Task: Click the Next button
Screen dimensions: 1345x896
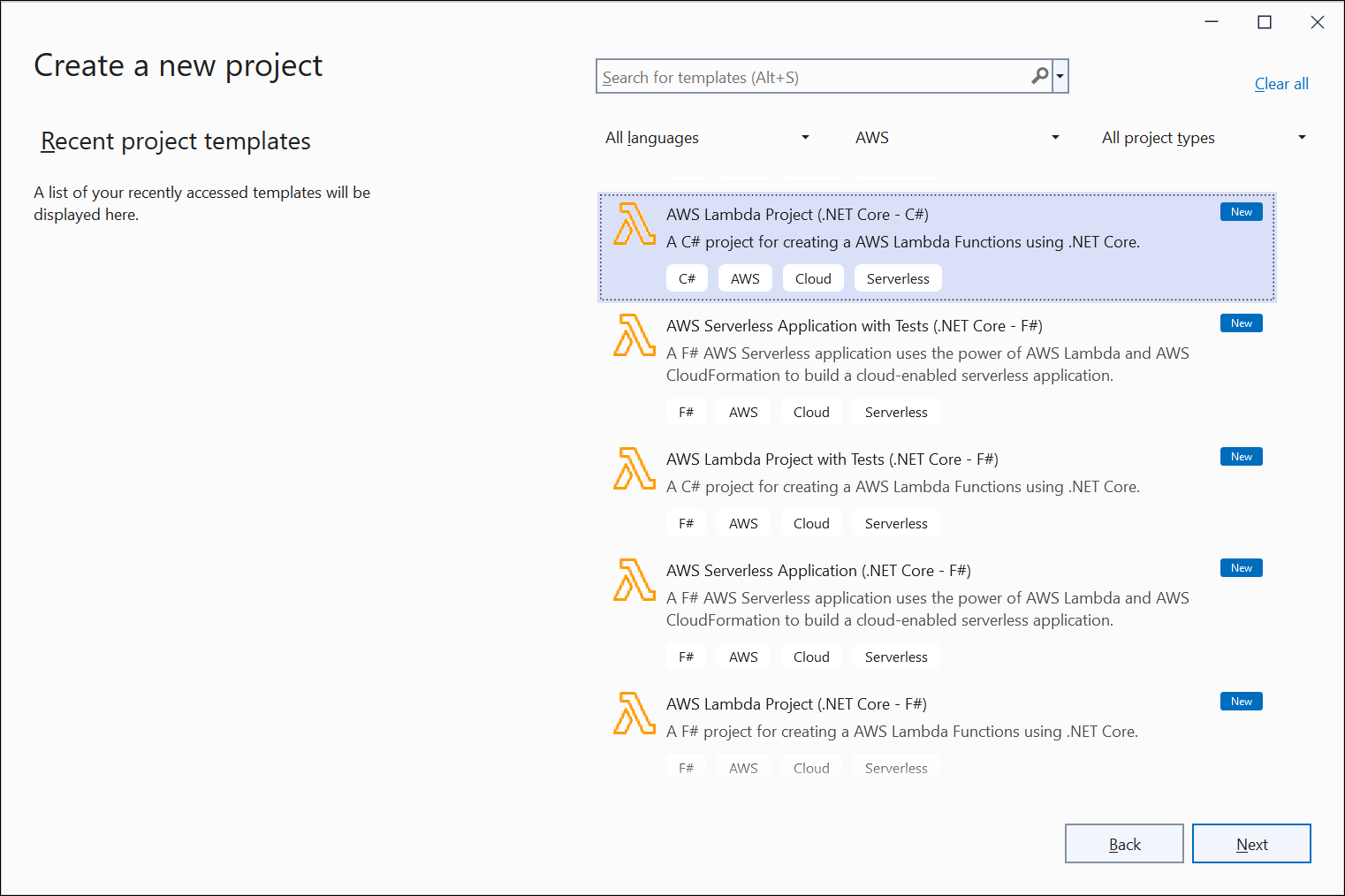Action: (x=1250, y=844)
